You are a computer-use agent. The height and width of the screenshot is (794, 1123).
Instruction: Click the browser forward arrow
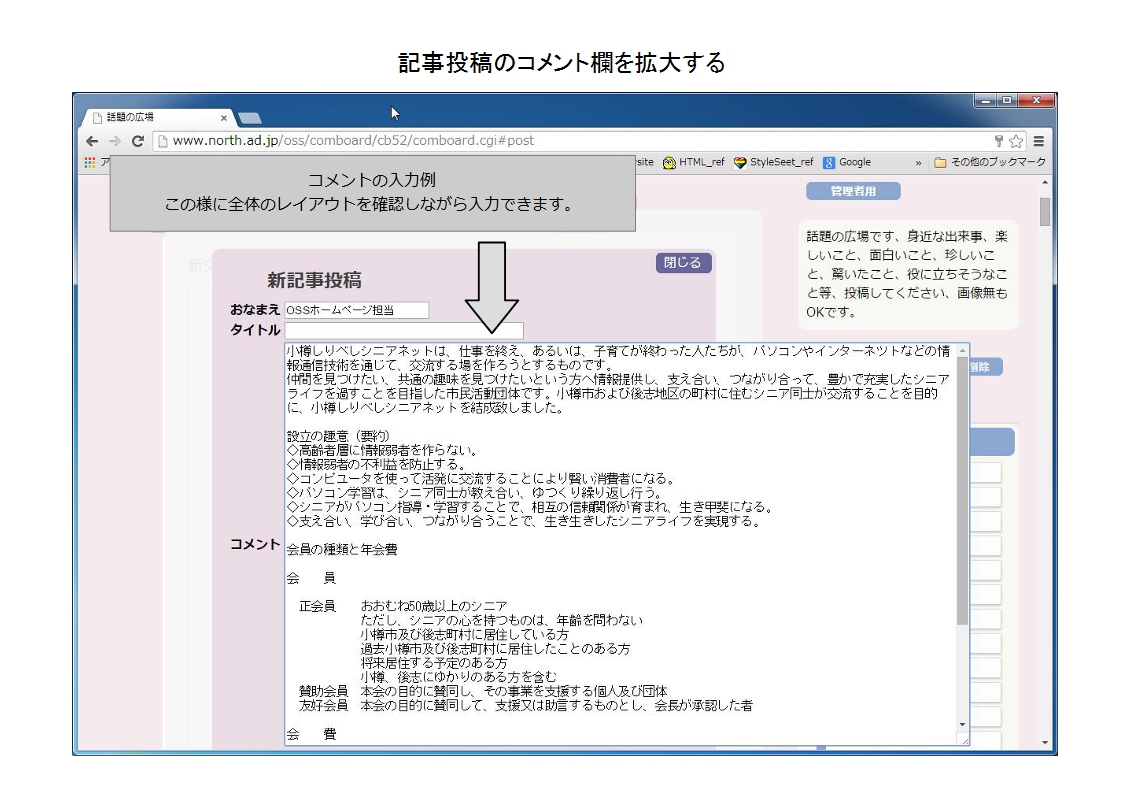point(114,141)
